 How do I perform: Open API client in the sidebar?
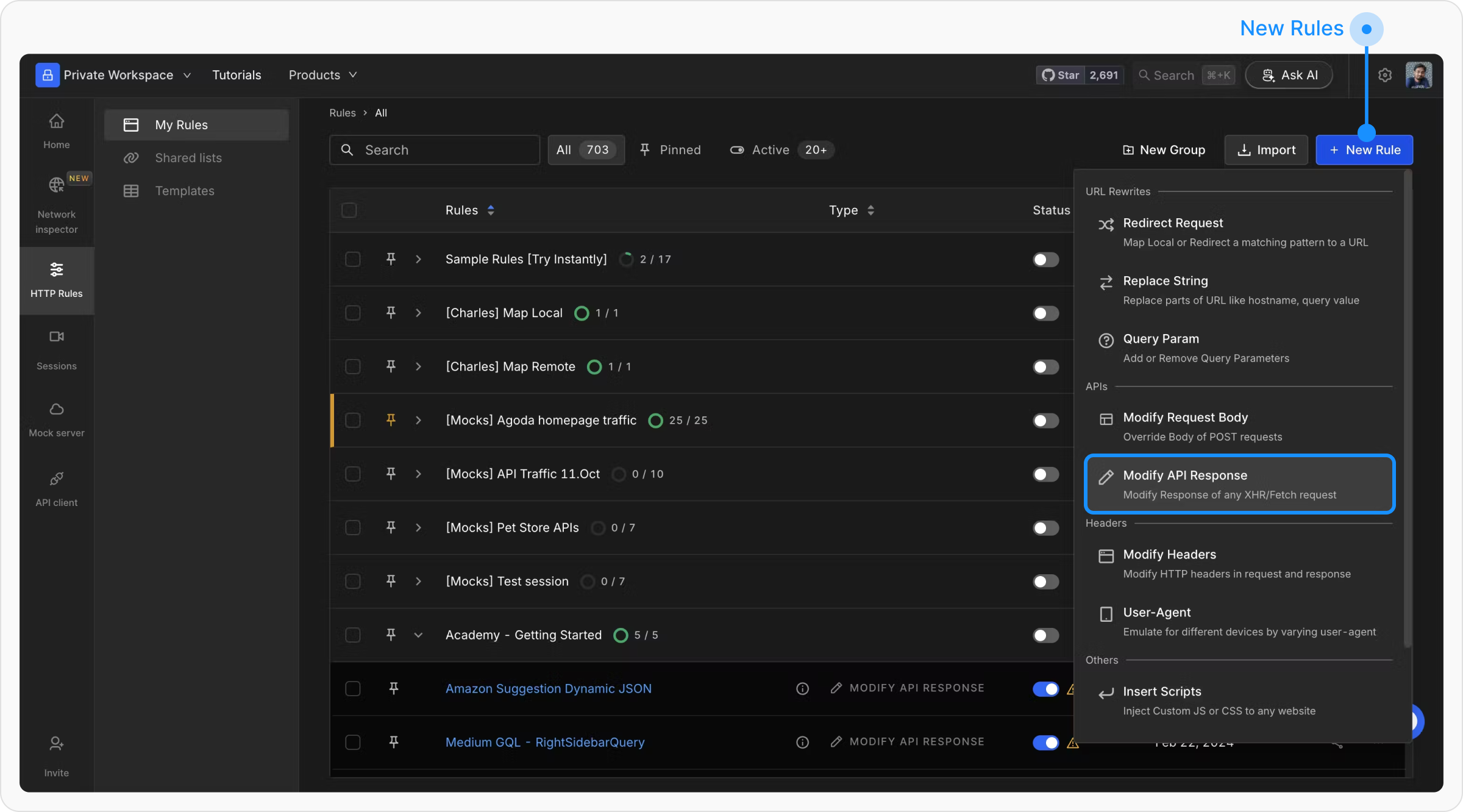pyautogui.click(x=56, y=479)
